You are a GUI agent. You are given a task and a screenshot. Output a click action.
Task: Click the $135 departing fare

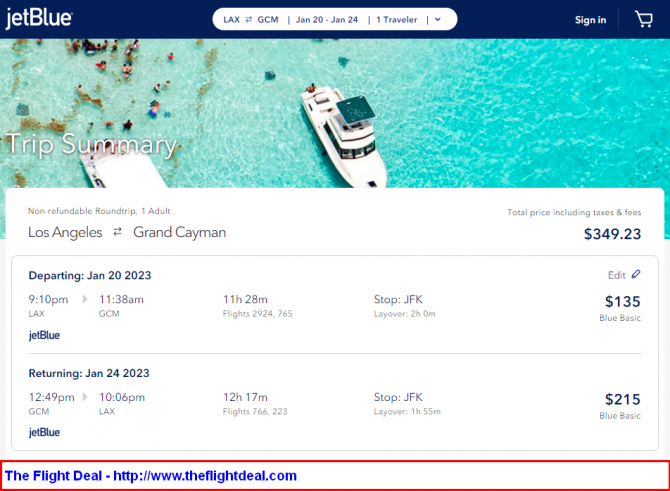coord(623,302)
